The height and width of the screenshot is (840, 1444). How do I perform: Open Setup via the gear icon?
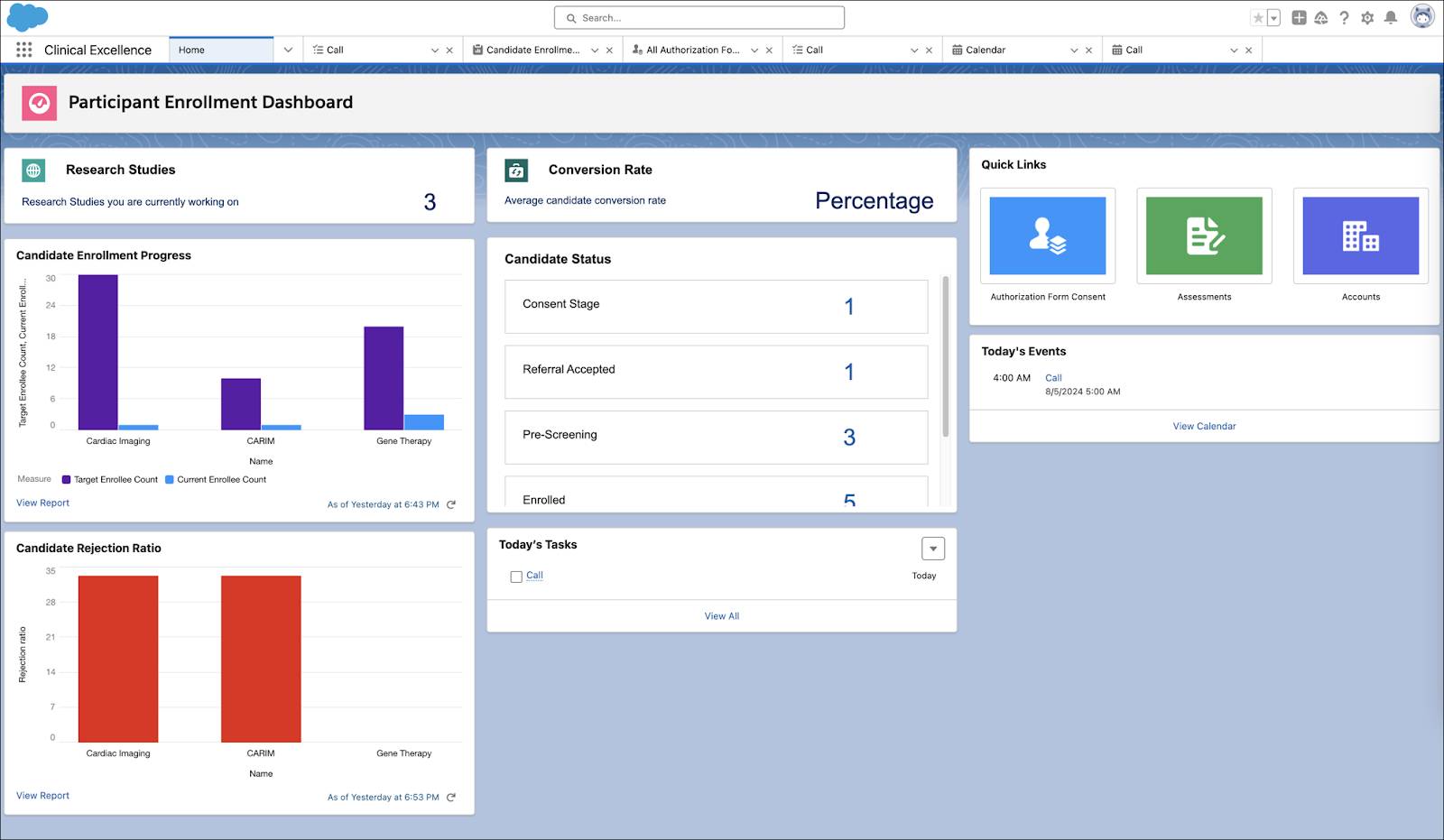coord(1366,17)
